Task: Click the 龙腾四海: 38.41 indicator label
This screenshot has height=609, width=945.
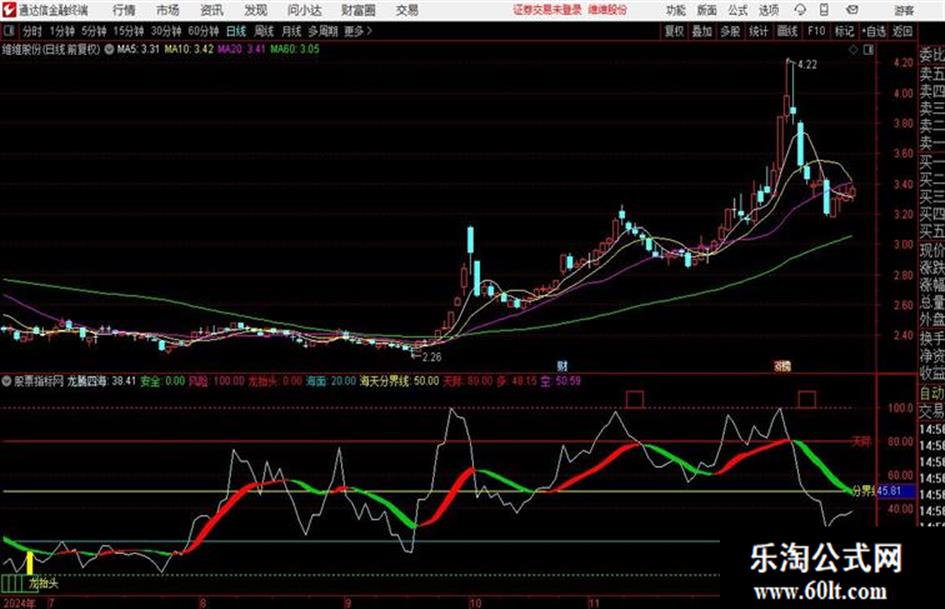Action: click(x=101, y=381)
